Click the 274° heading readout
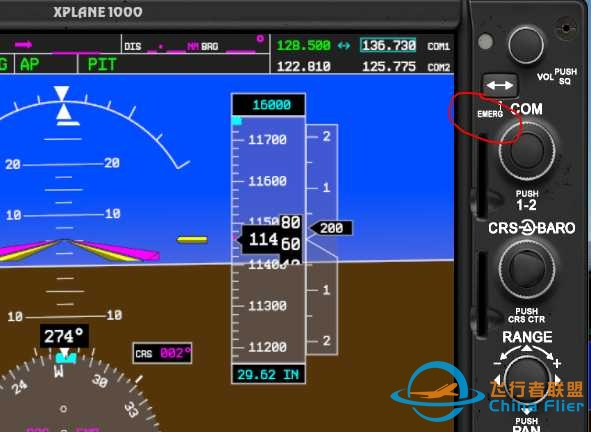The width and height of the screenshot is (591, 432). click(x=64, y=336)
